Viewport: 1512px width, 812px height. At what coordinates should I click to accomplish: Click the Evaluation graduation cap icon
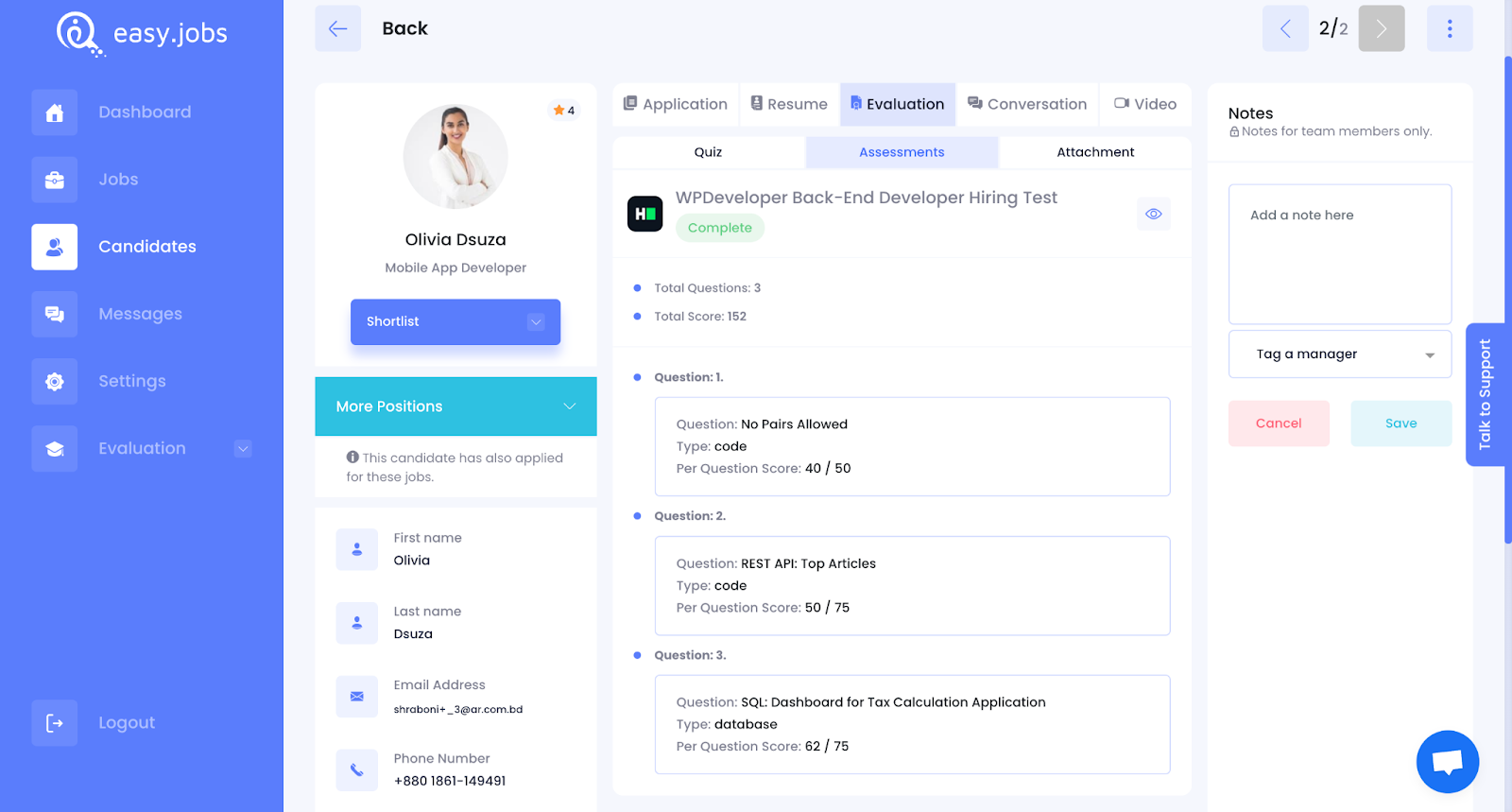point(55,448)
